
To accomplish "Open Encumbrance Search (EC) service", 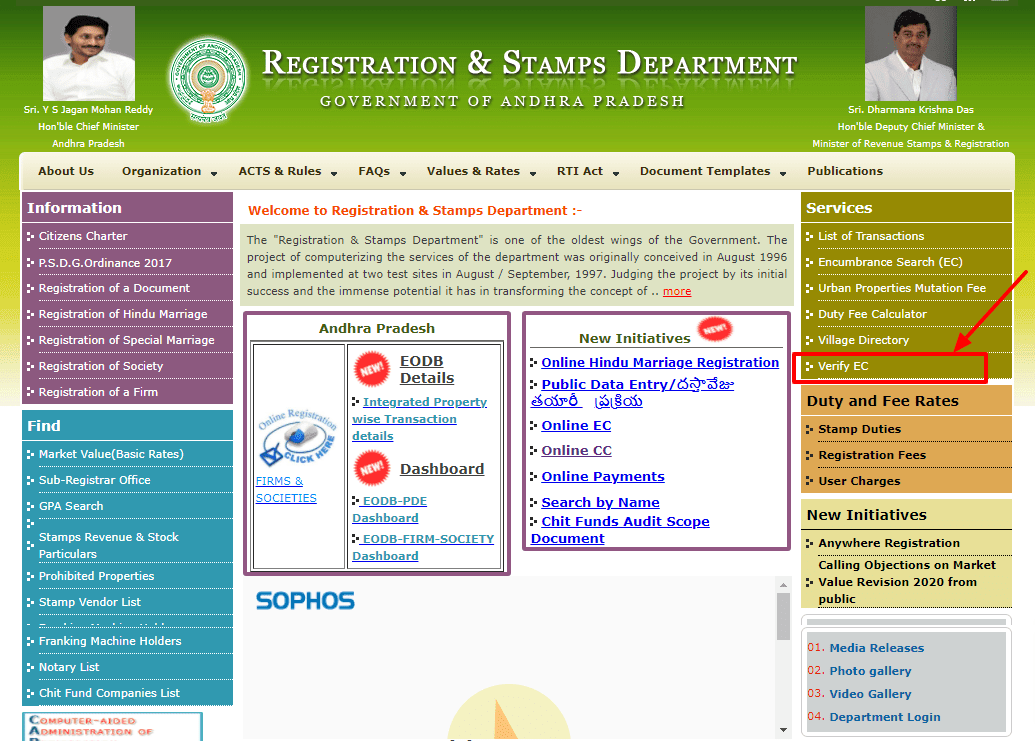I will coord(890,262).
